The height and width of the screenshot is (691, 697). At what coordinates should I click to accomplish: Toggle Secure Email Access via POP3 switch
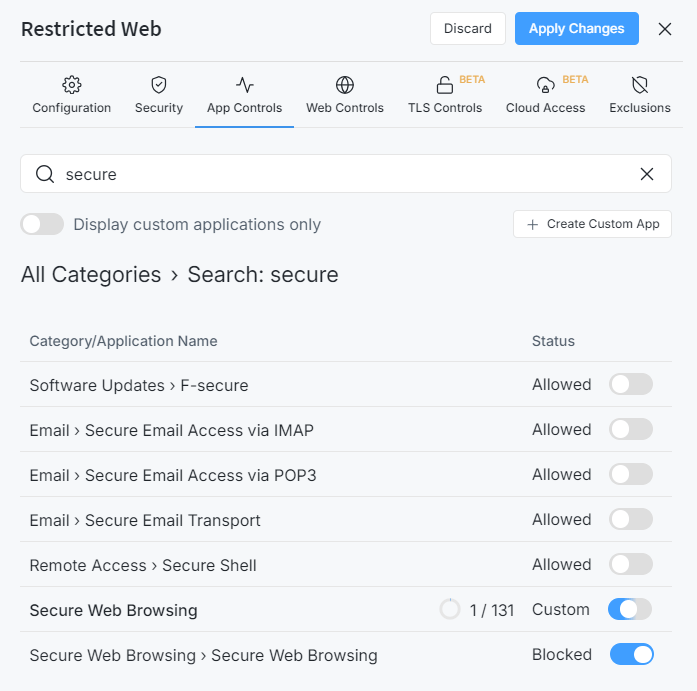631,474
